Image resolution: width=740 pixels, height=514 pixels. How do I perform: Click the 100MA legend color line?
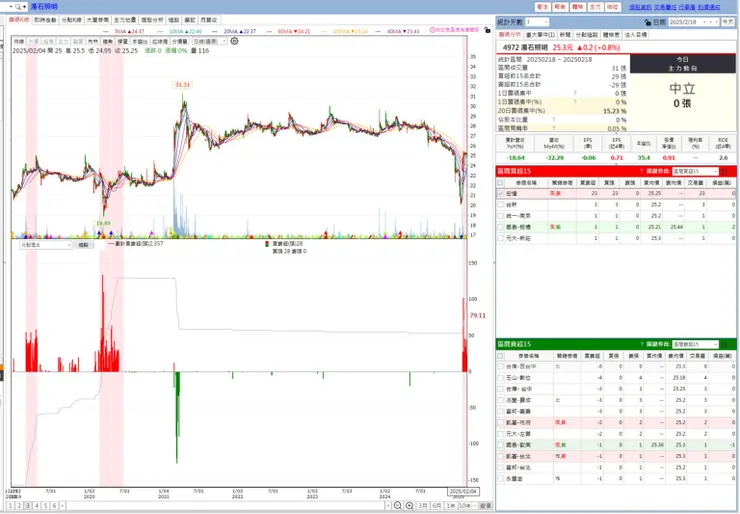click(323, 31)
